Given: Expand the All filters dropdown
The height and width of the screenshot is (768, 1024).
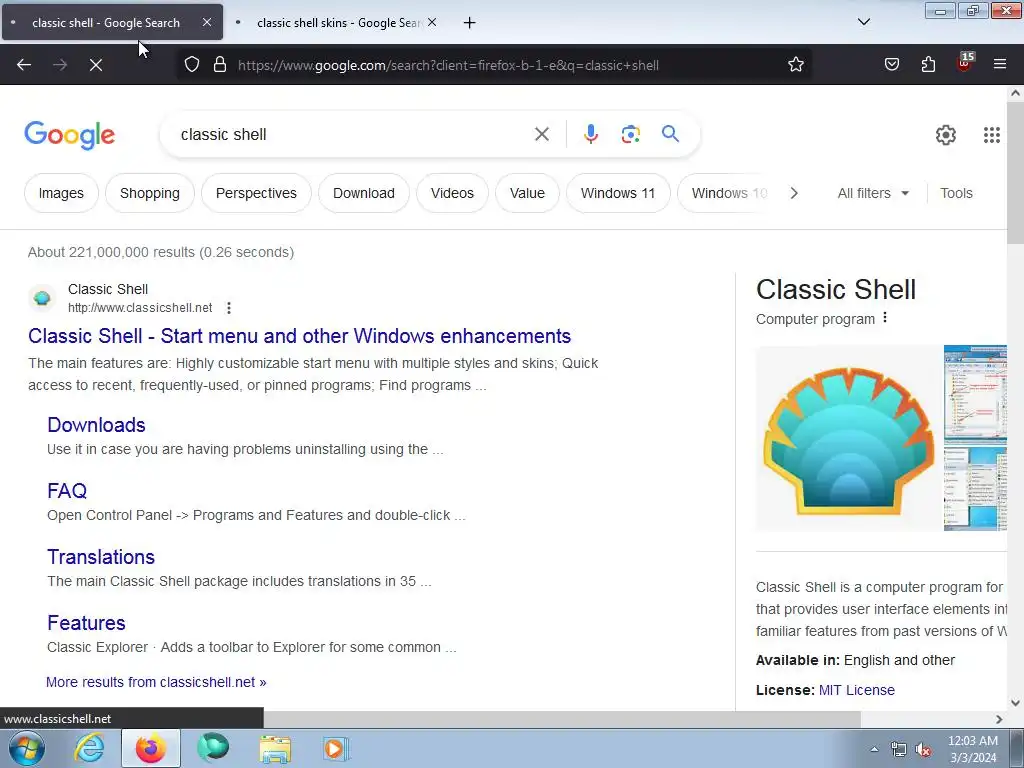Looking at the screenshot, I should 873,193.
